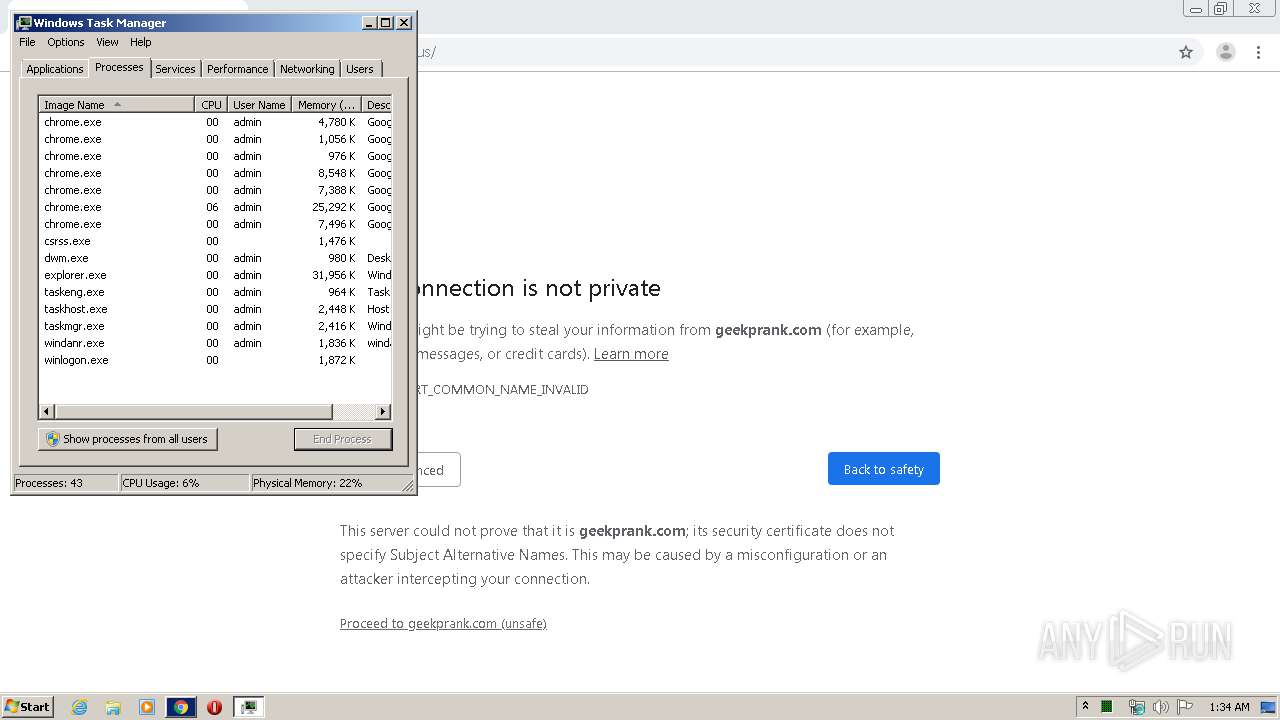This screenshot has height=720, width=1280.
Task: Click the Task Manager title bar icon
Action: pos(24,22)
